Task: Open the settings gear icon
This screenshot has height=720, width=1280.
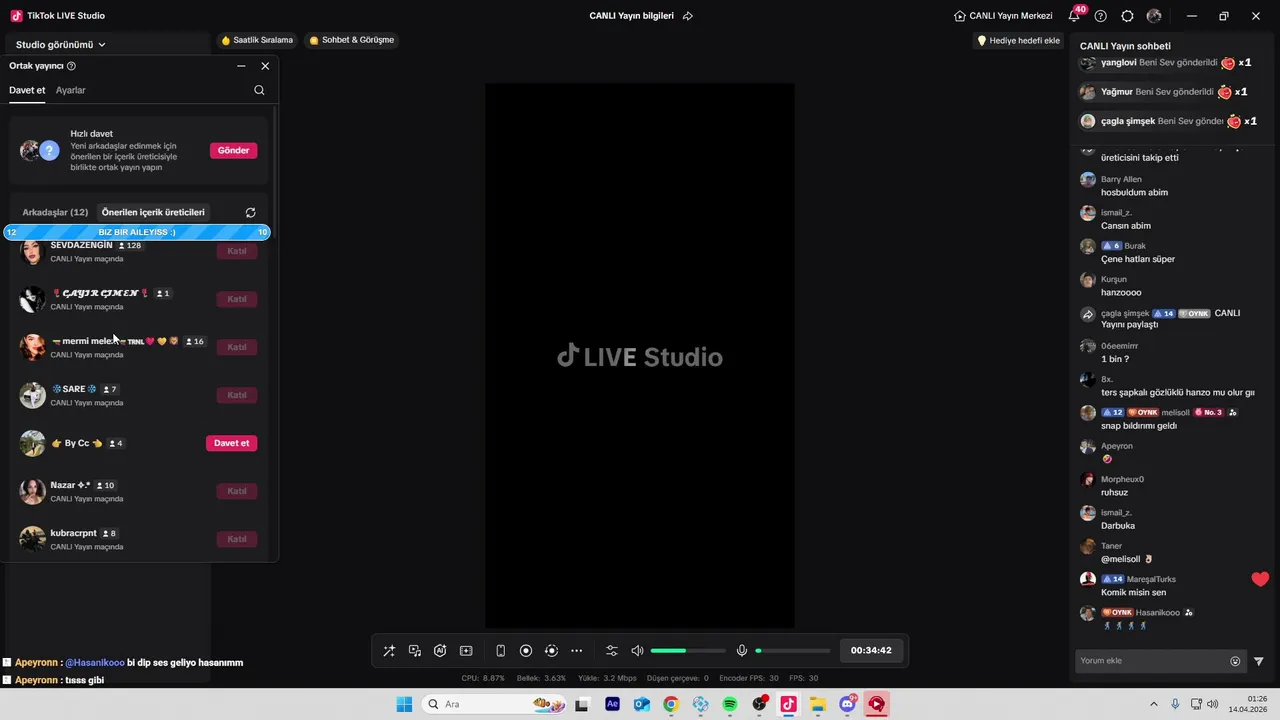Action: tap(1127, 16)
